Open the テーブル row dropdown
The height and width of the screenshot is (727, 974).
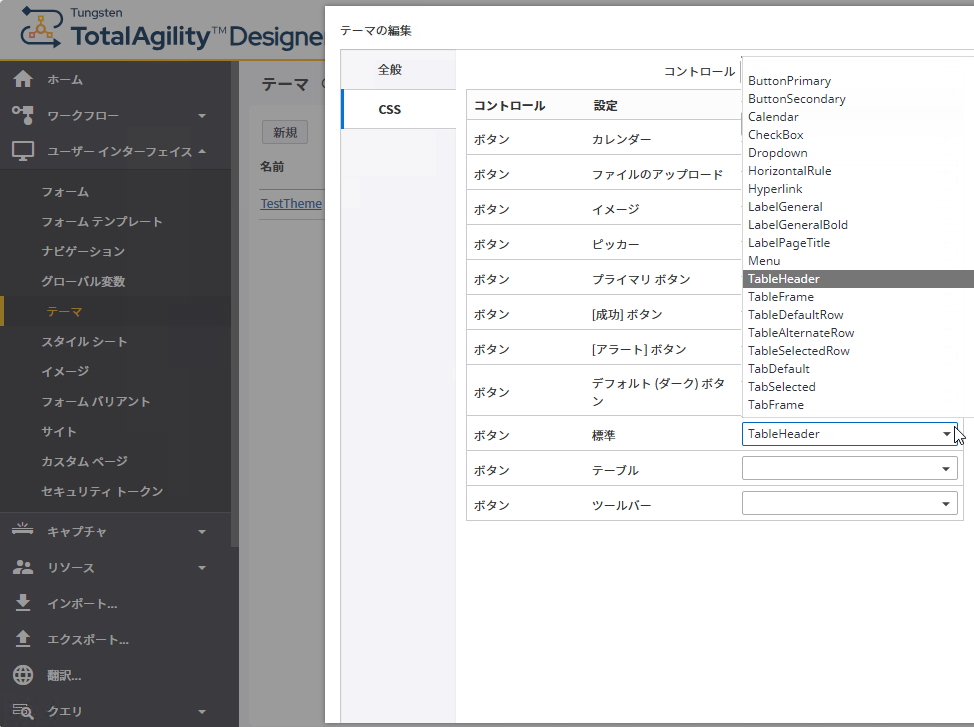point(849,469)
